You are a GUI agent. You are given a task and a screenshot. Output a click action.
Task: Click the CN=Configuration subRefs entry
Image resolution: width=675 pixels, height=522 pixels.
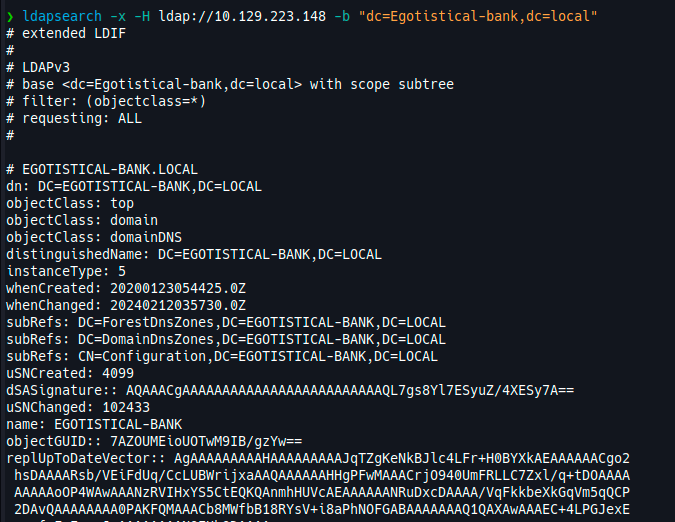click(x=222, y=356)
